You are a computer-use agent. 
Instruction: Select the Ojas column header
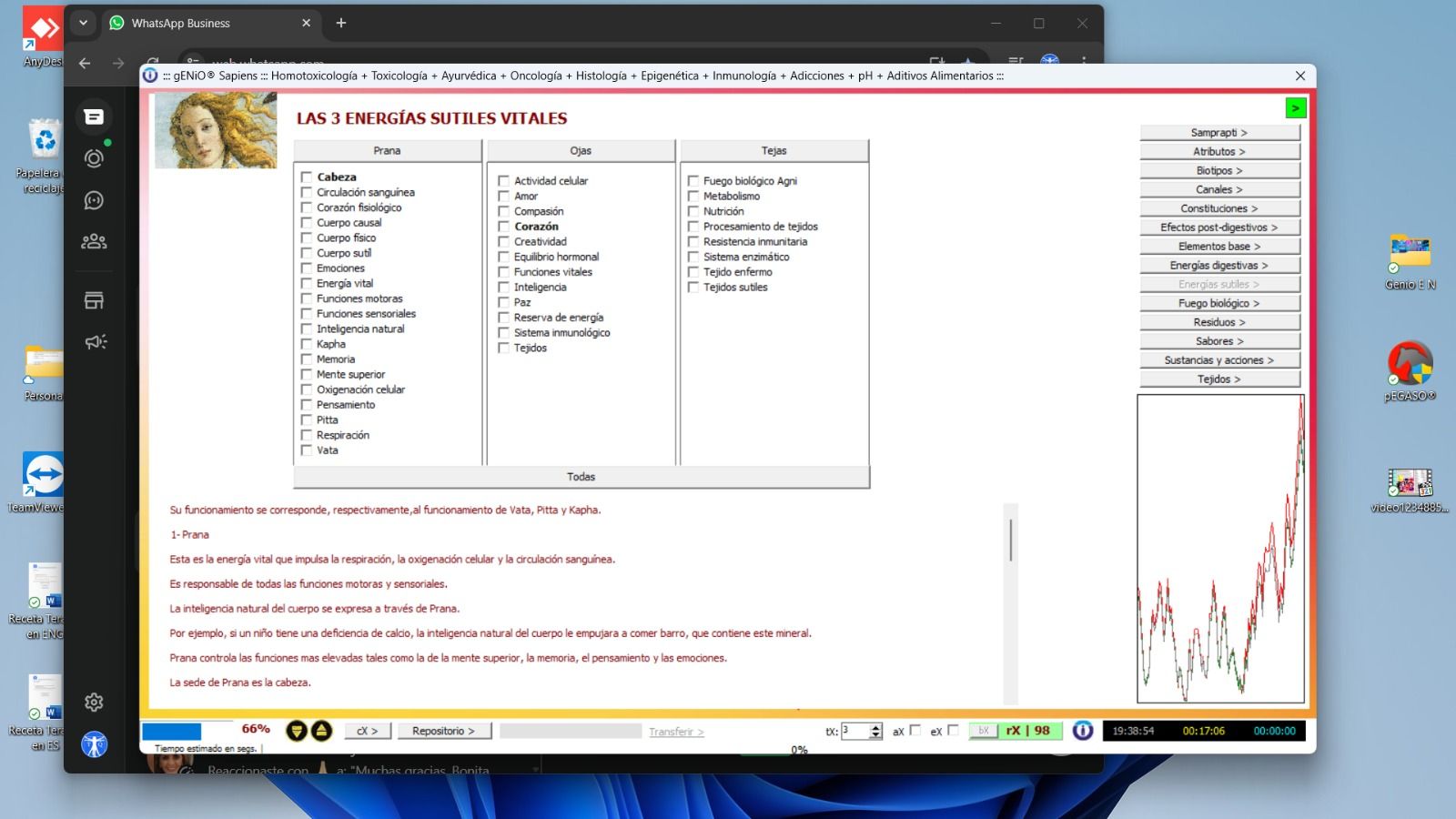(x=581, y=151)
